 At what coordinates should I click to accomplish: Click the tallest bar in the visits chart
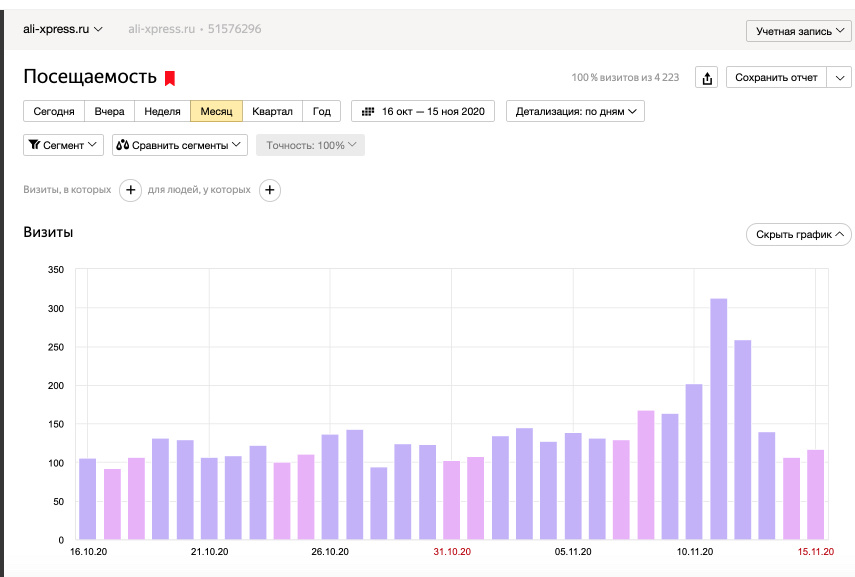(x=718, y=419)
